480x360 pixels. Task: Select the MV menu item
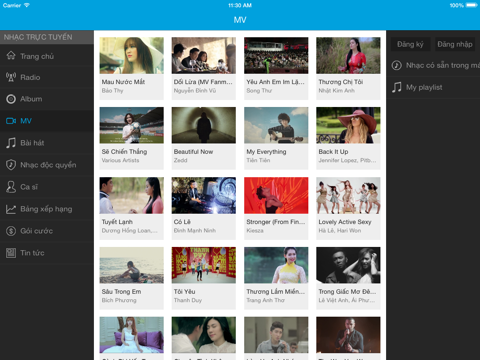coord(47,121)
